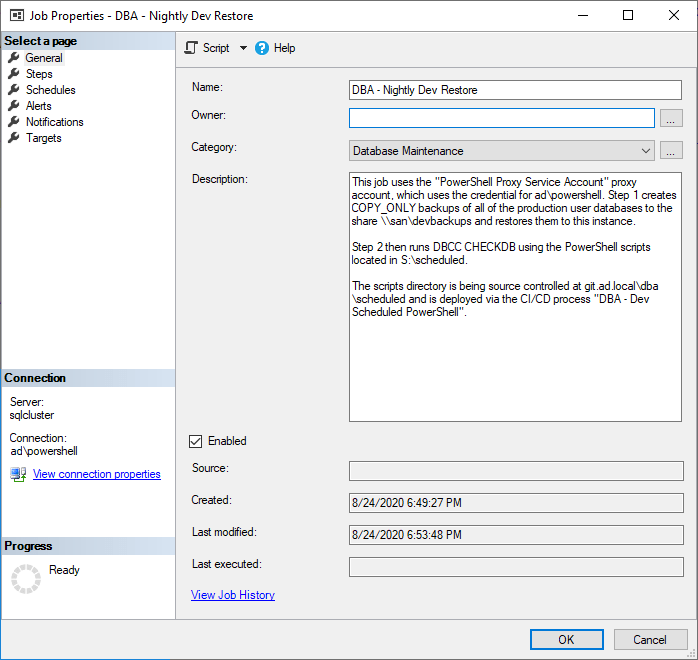This screenshot has width=698, height=660.
Task: Click the Ready progress spinner
Action: click(26, 579)
